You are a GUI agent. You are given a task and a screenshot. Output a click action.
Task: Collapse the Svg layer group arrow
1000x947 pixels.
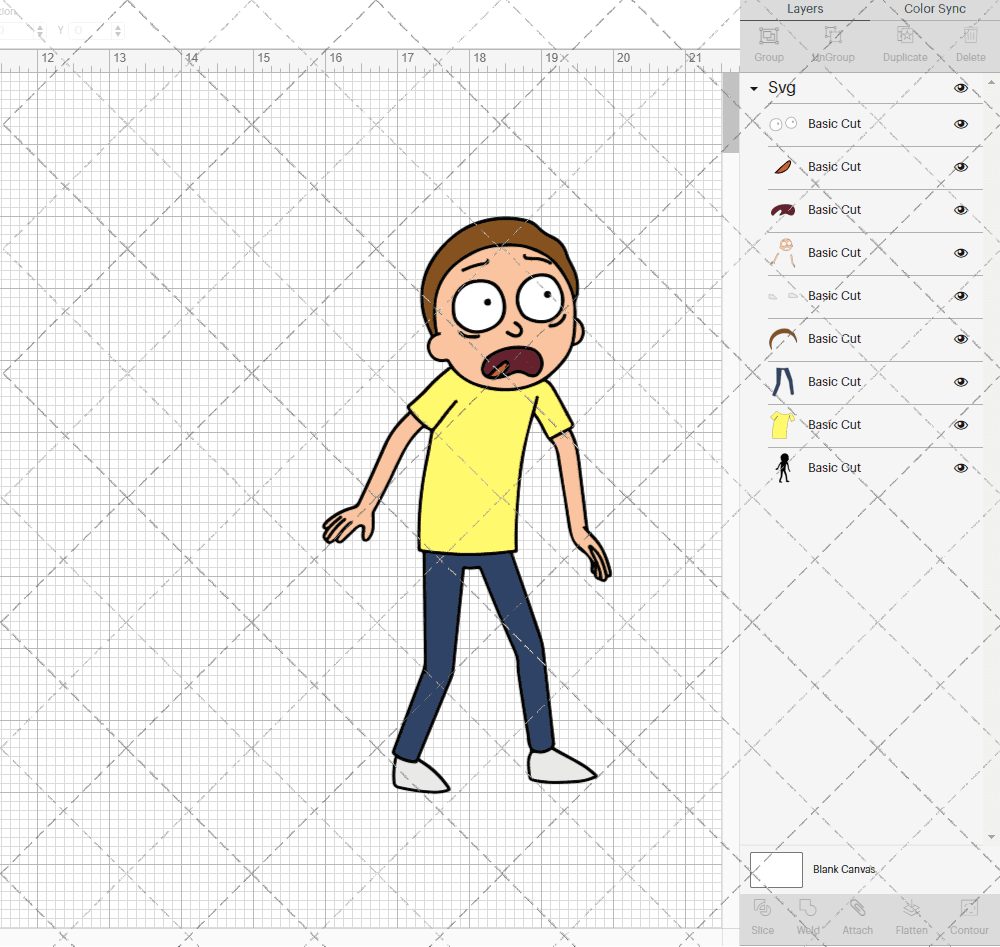(754, 89)
